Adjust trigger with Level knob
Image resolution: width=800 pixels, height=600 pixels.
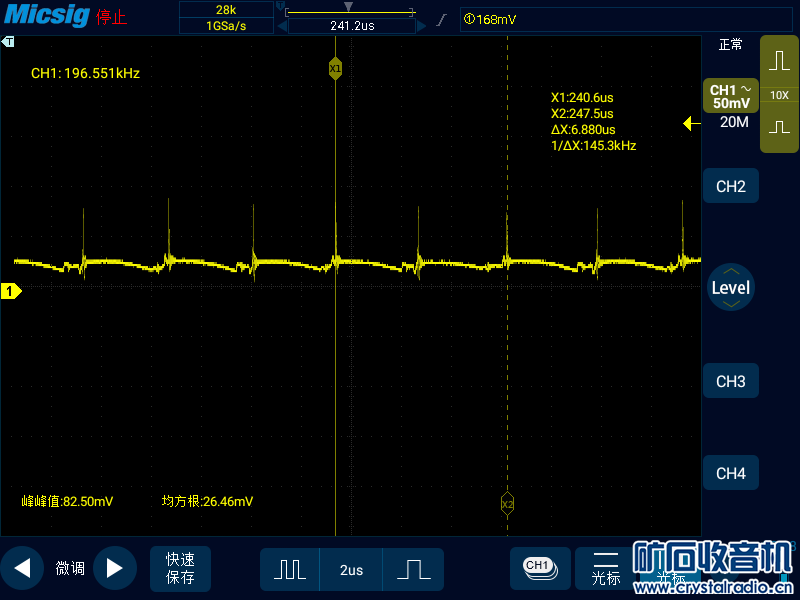tap(731, 287)
